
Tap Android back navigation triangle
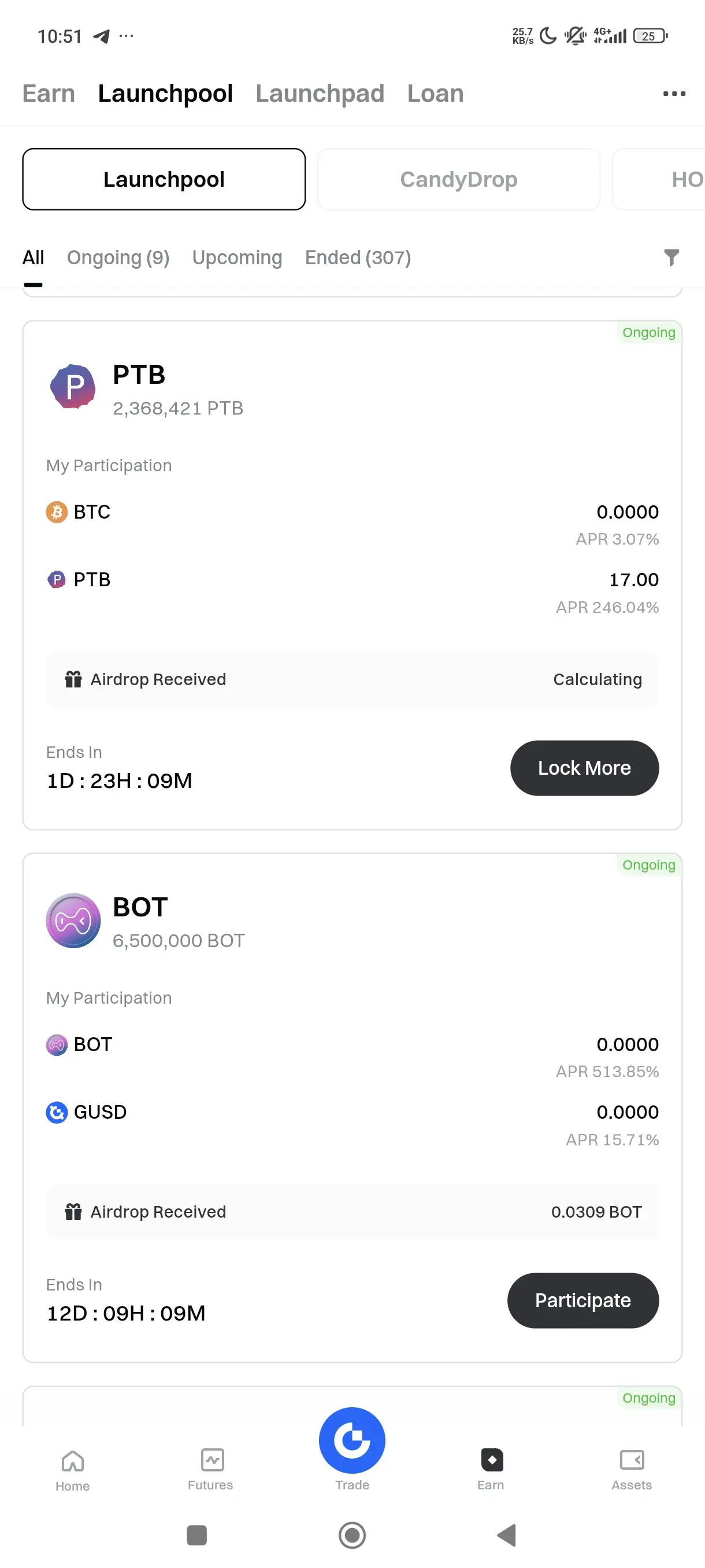click(507, 1534)
